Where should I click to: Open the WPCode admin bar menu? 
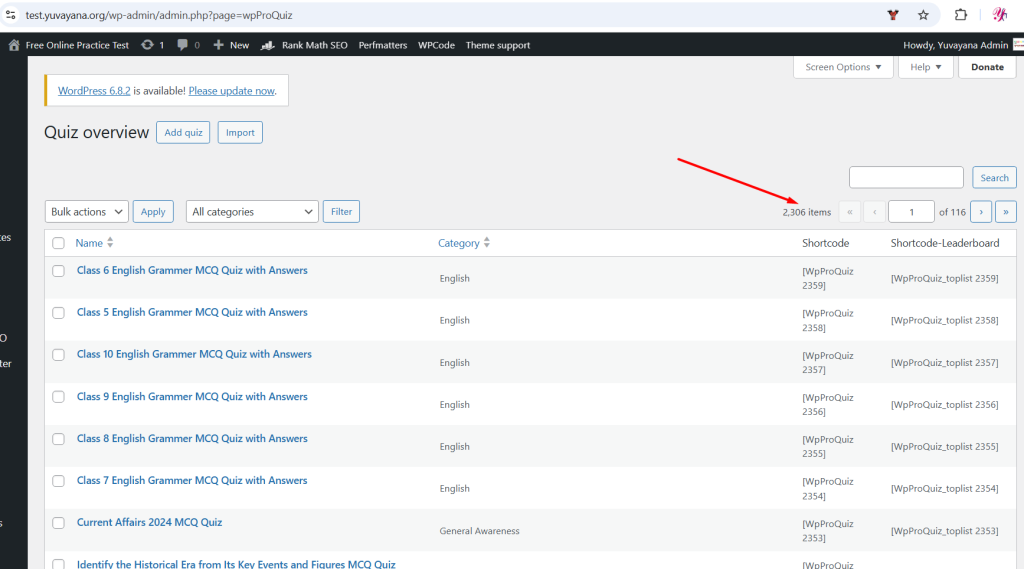coord(436,45)
